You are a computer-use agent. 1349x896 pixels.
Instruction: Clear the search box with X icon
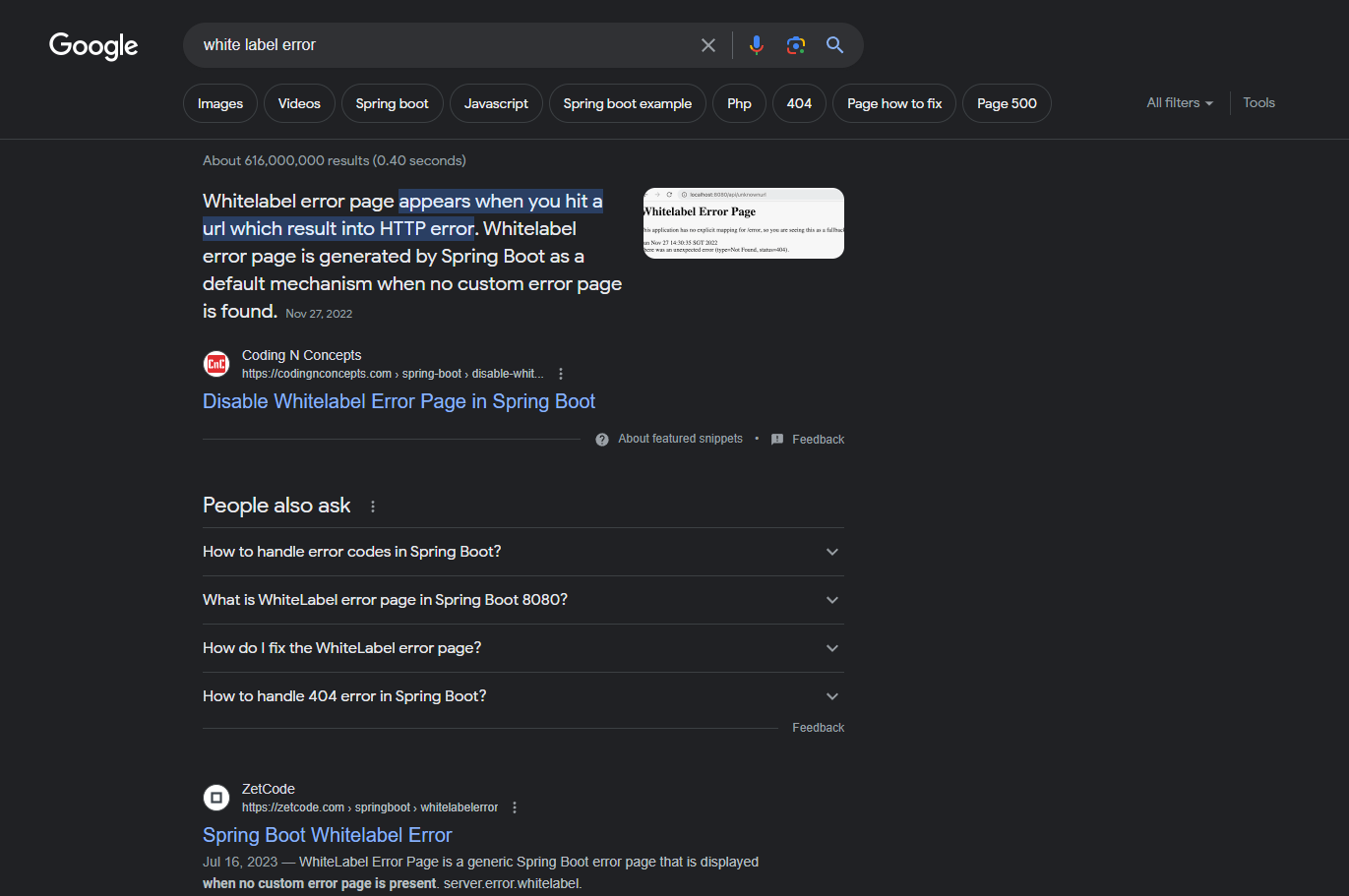[707, 45]
